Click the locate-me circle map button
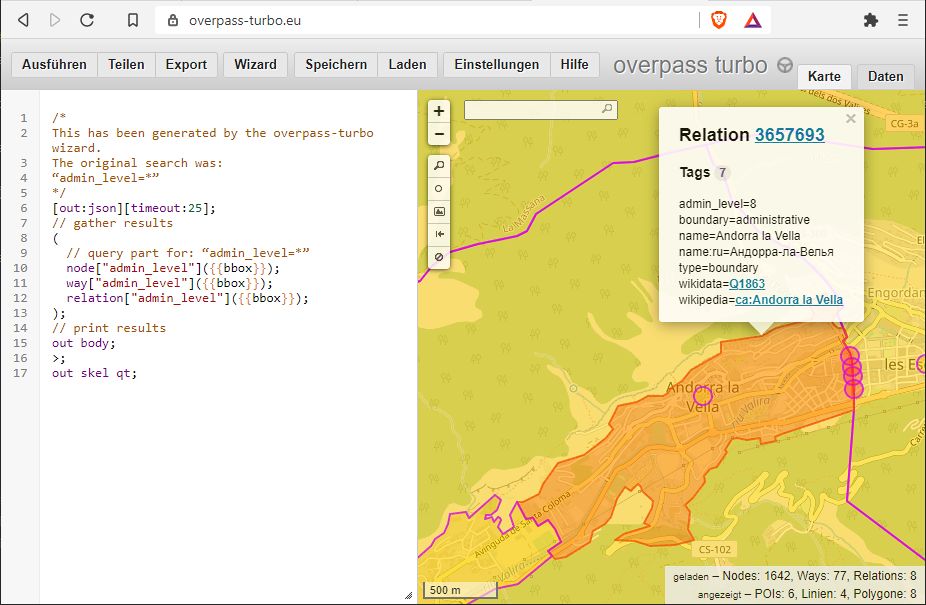926x605 pixels. click(439, 189)
